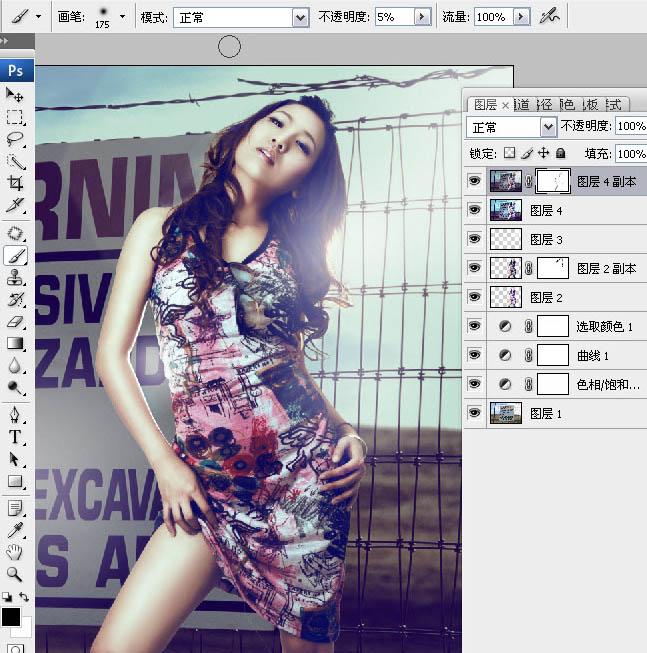The image size is (647, 653).
Task: Hide the 曲线 1 adjustment layer
Action: click(474, 355)
